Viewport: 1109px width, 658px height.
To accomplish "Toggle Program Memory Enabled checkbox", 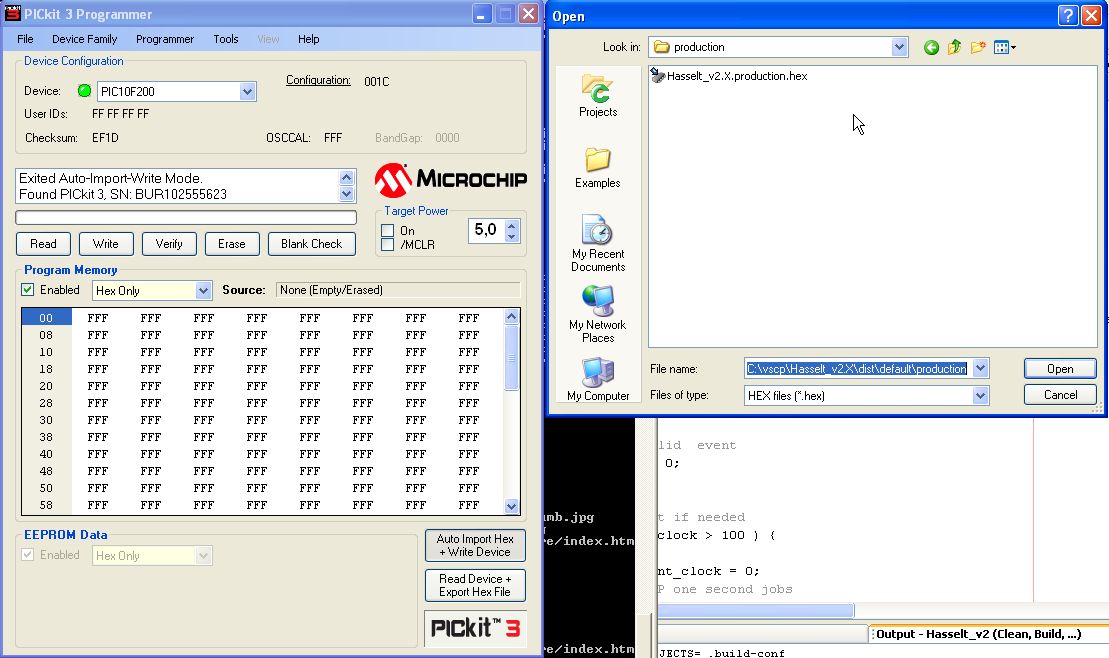I will pyautogui.click(x=28, y=290).
